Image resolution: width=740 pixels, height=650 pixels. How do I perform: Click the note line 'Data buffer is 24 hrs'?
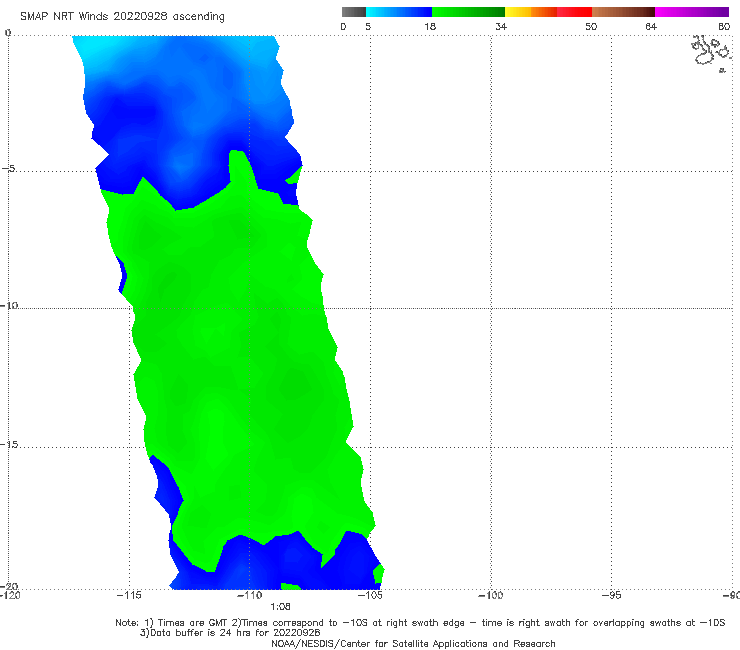point(230,633)
